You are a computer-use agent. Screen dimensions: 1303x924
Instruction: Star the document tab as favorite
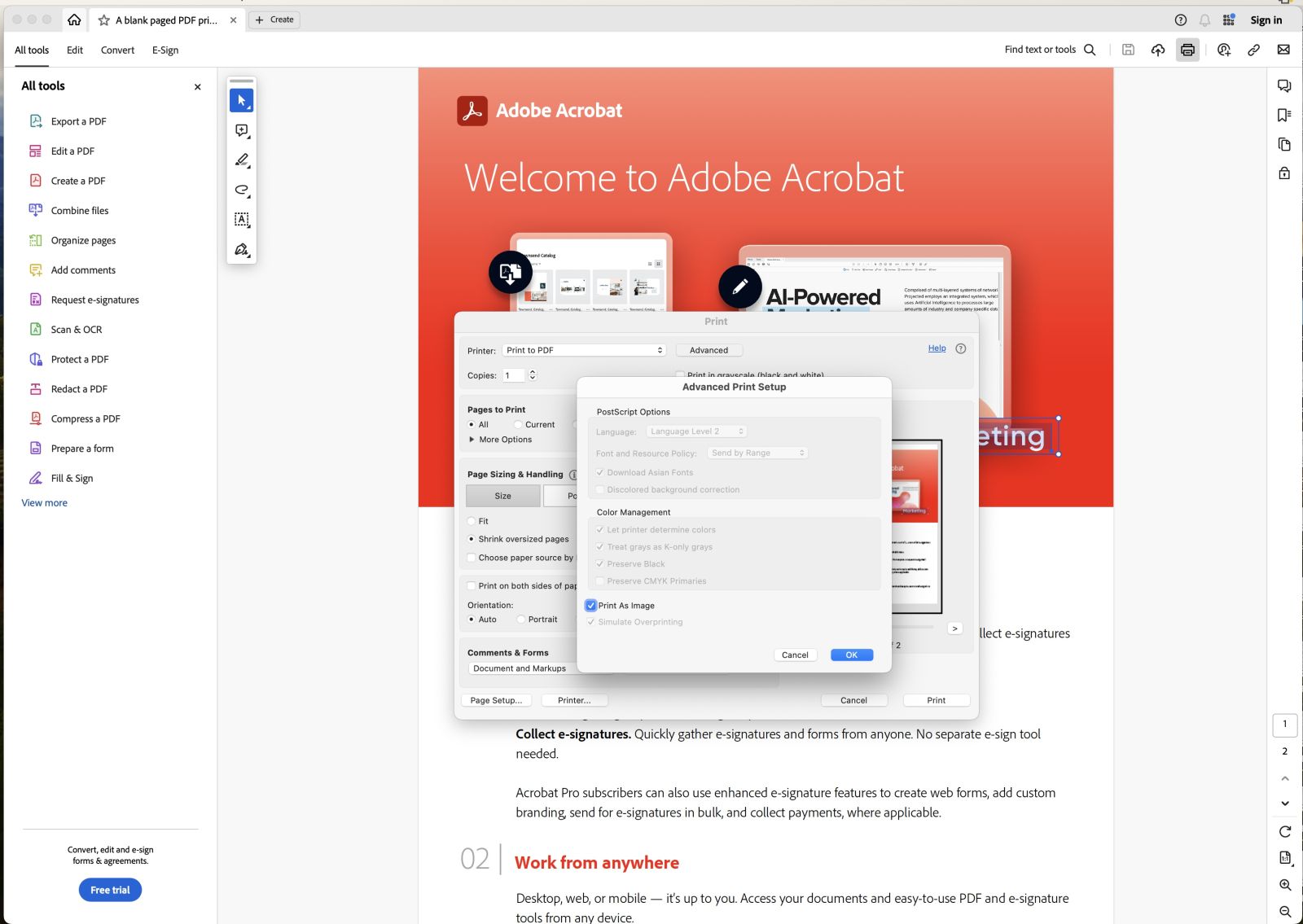[103, 20]
